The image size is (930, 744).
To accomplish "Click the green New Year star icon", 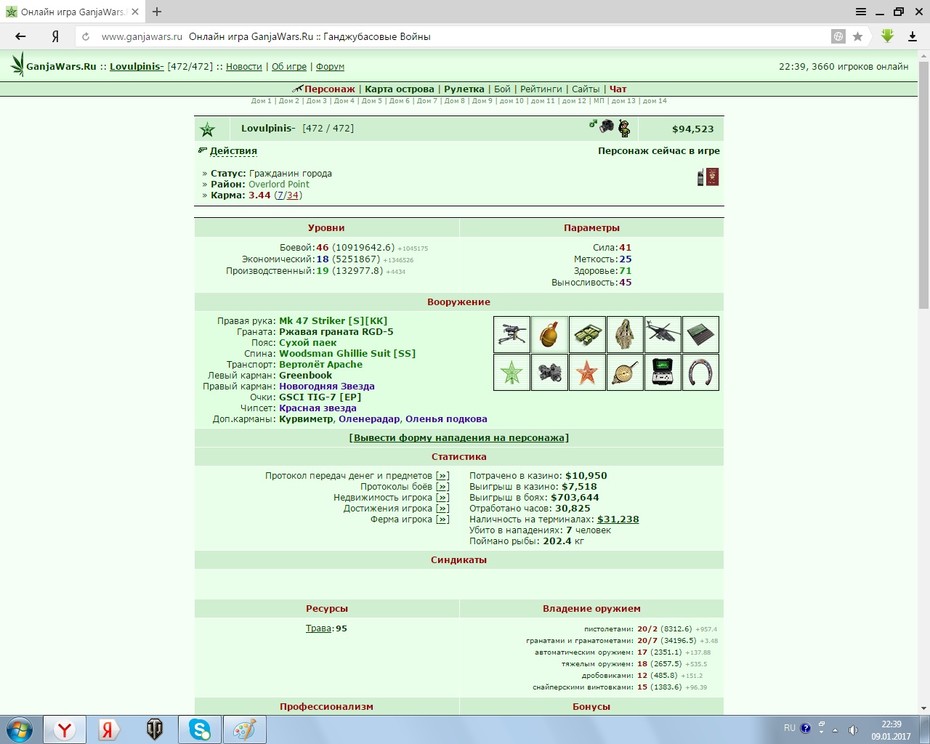I will click(511, 373).
